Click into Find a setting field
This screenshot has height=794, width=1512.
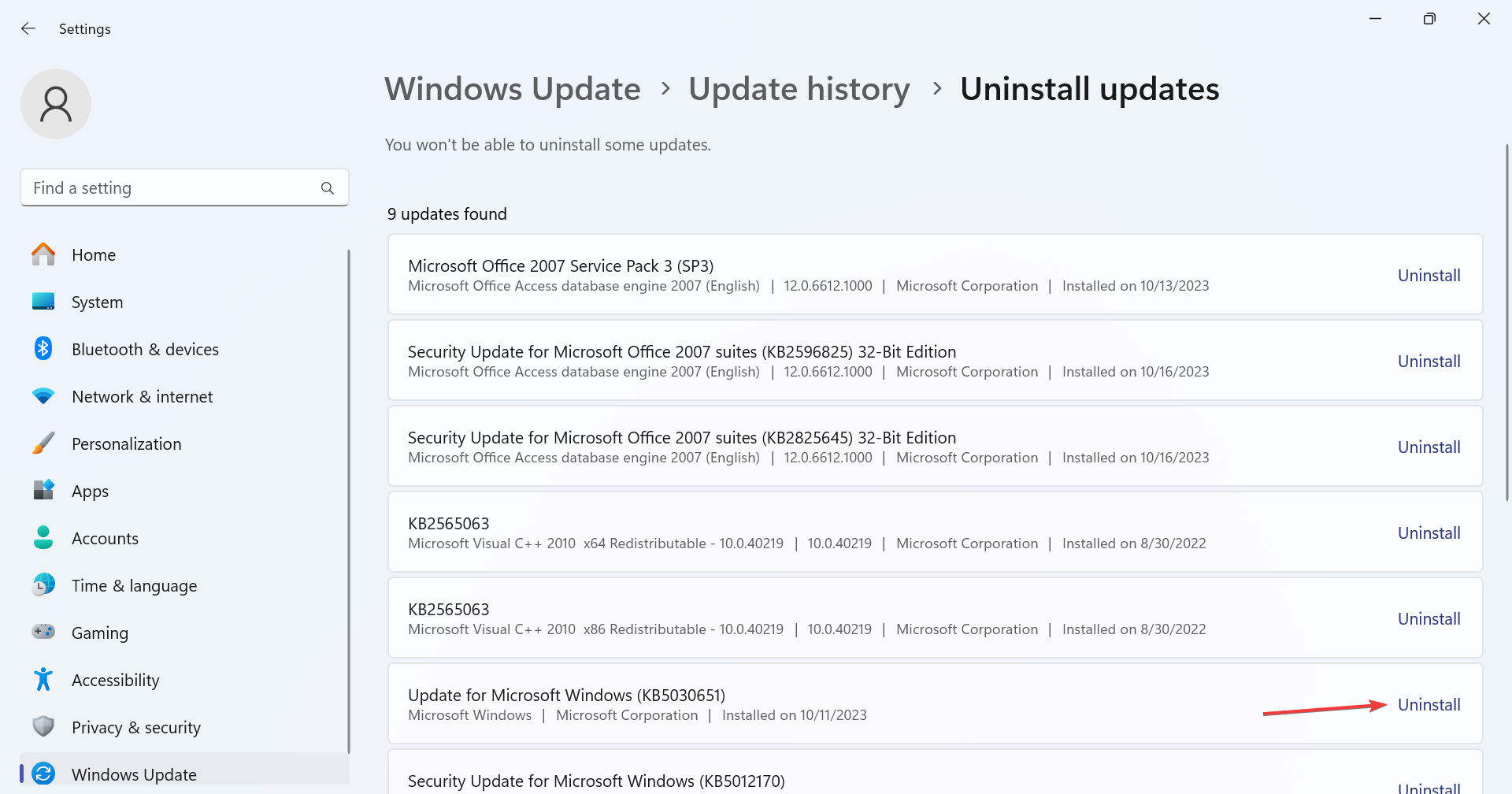pos(184,187)
